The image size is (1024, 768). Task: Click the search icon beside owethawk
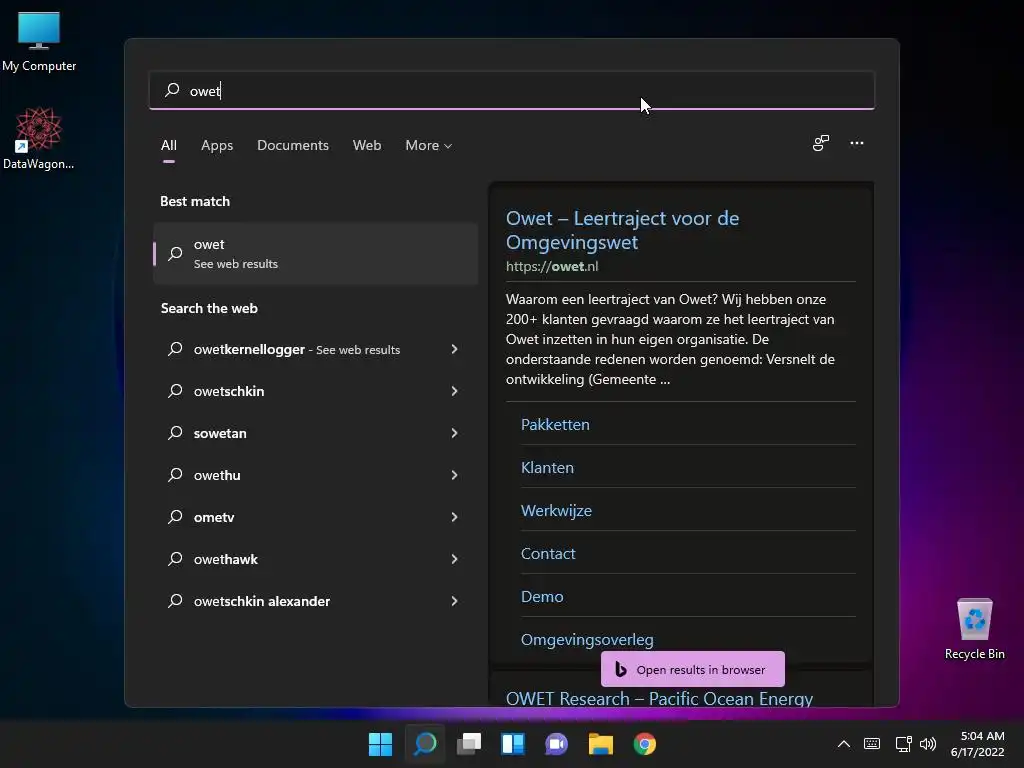[x=175, y=558]
